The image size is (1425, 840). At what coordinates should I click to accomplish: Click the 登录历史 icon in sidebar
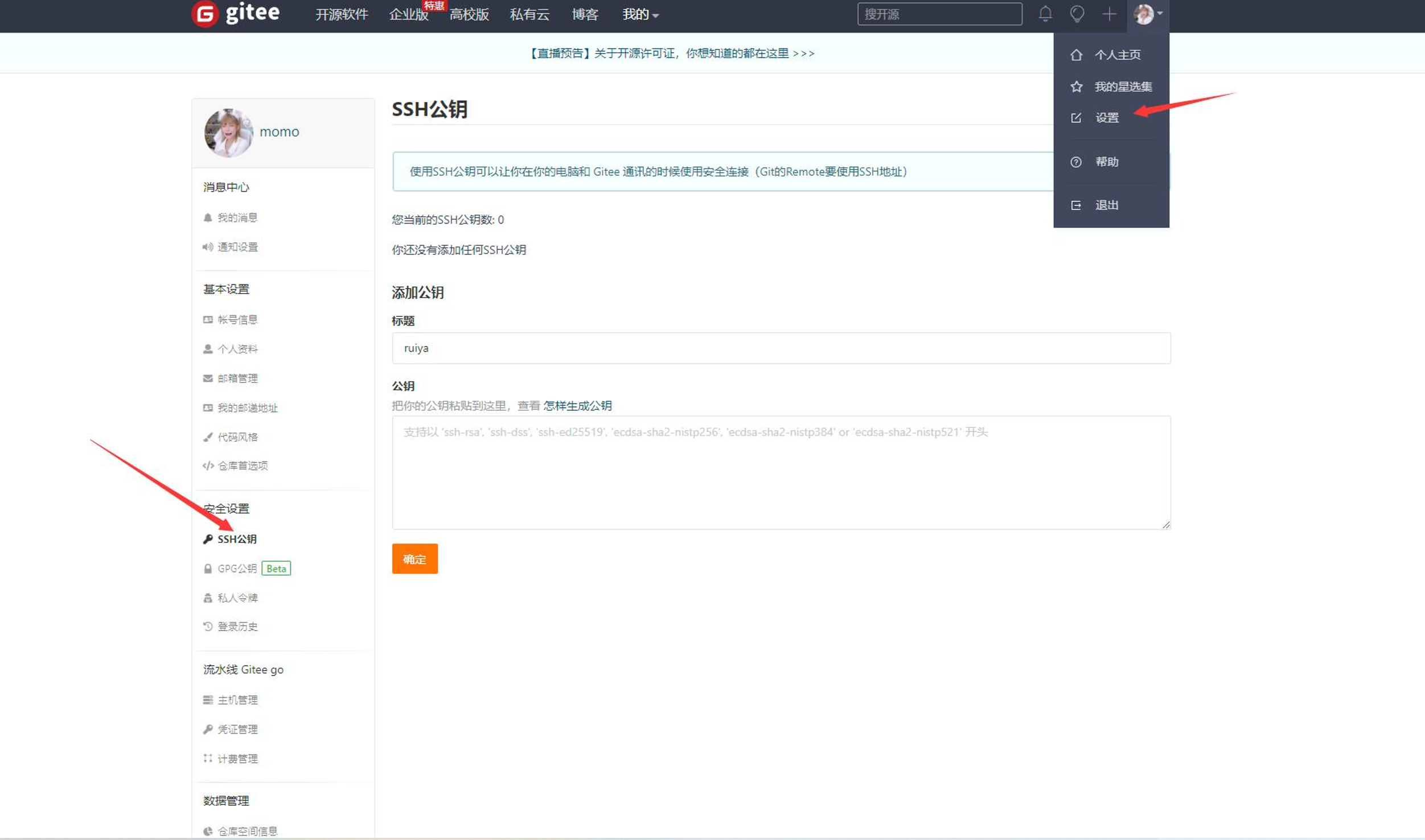point(207,626)
